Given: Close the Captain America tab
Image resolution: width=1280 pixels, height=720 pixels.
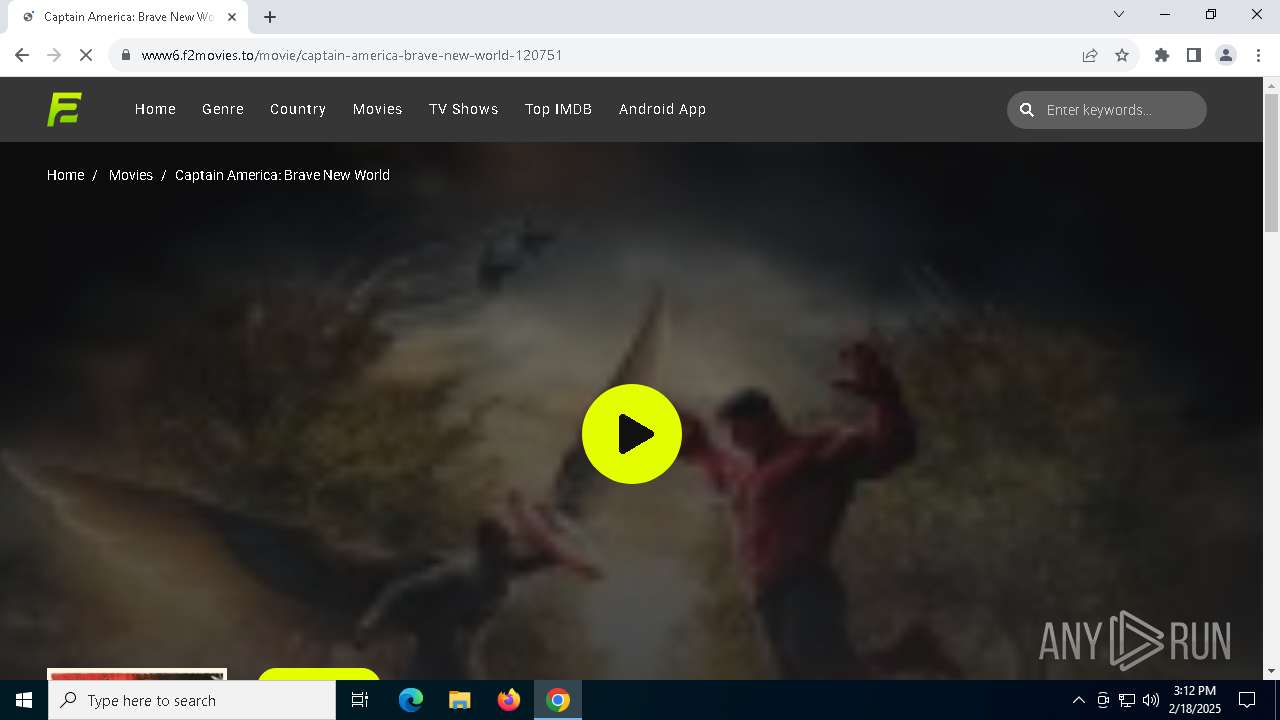Looking at the screenshot, I should point(231,17).
